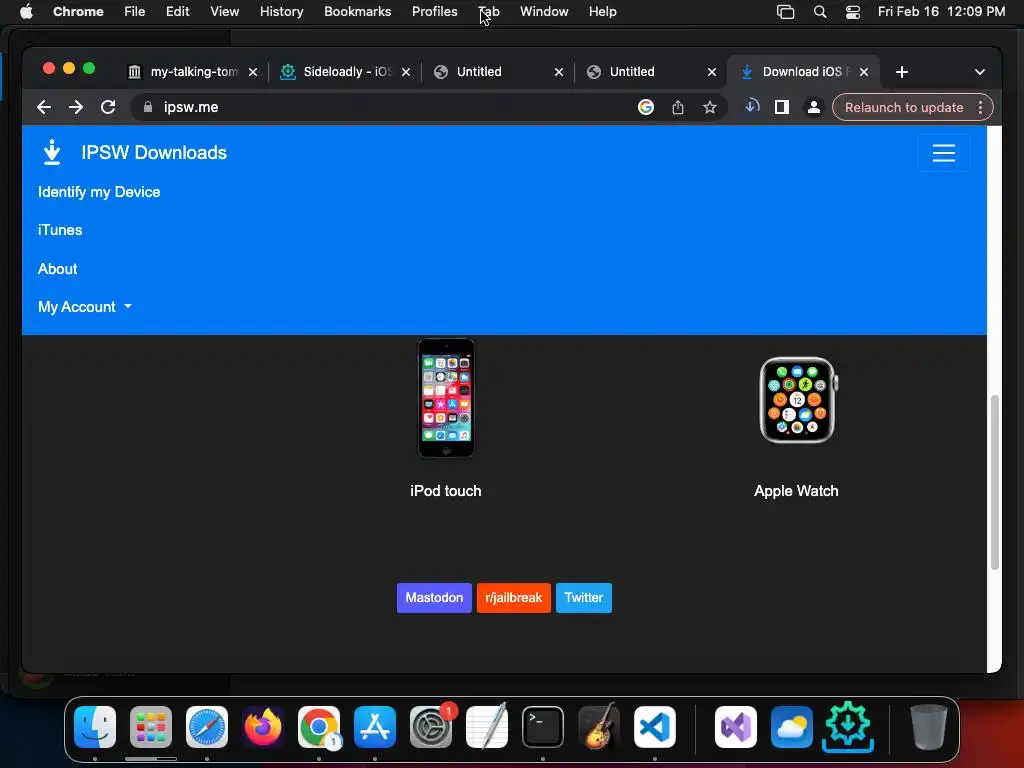Viewport: 1024px width, 768px height.
Task: Open the View menu
Action: [x=224, y=11]
